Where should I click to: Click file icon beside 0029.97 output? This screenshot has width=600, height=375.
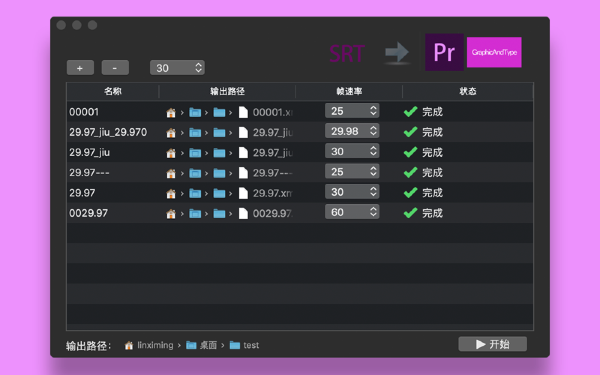[243, 214]
